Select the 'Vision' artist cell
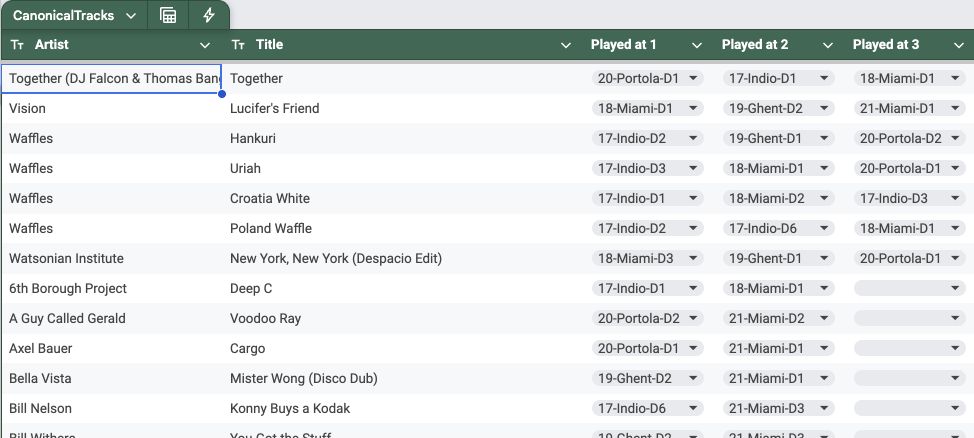974x438 pixels. [x=111, y=108]
